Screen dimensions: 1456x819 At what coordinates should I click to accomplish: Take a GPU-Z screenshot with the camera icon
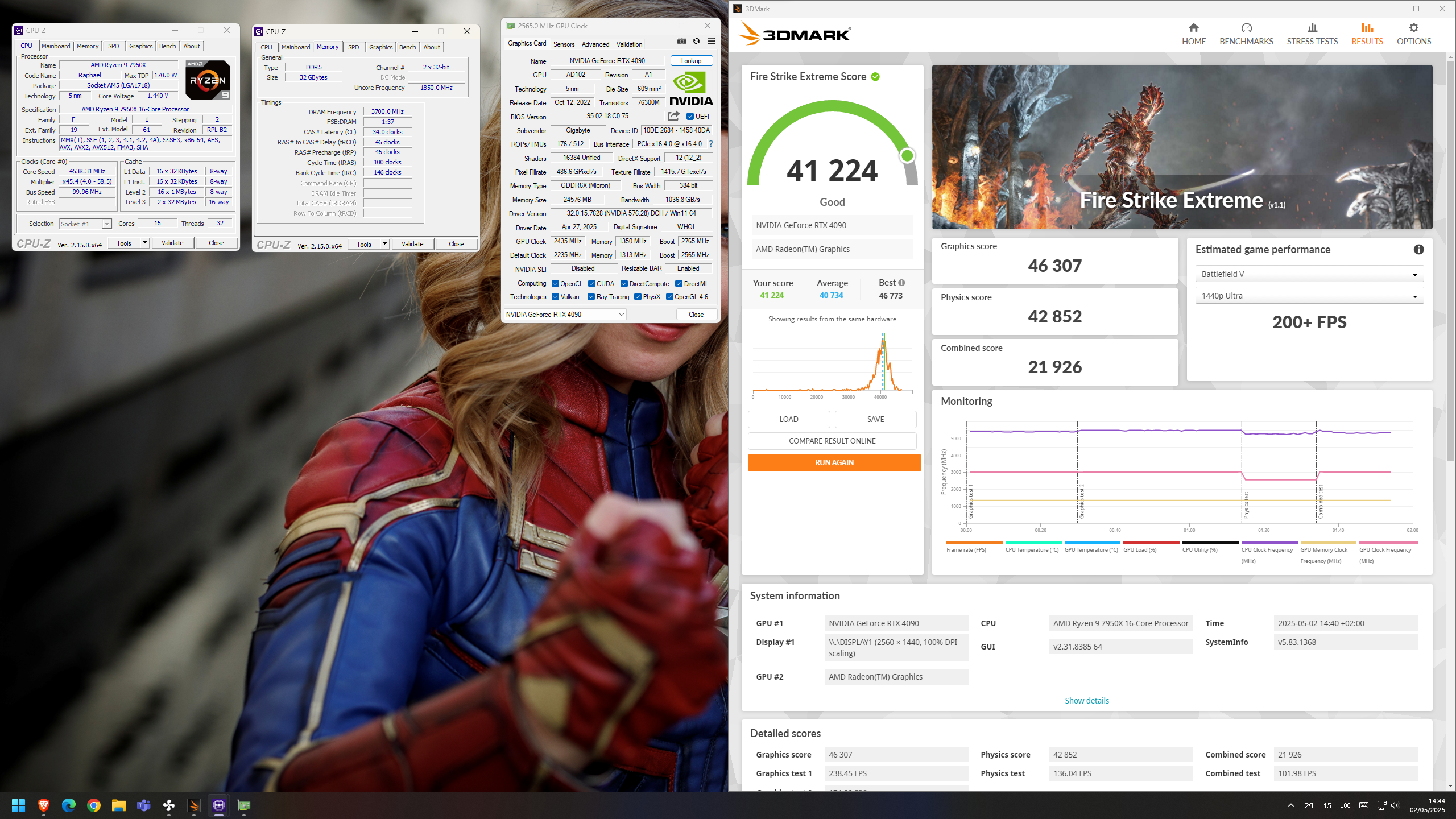pos(681,41)
